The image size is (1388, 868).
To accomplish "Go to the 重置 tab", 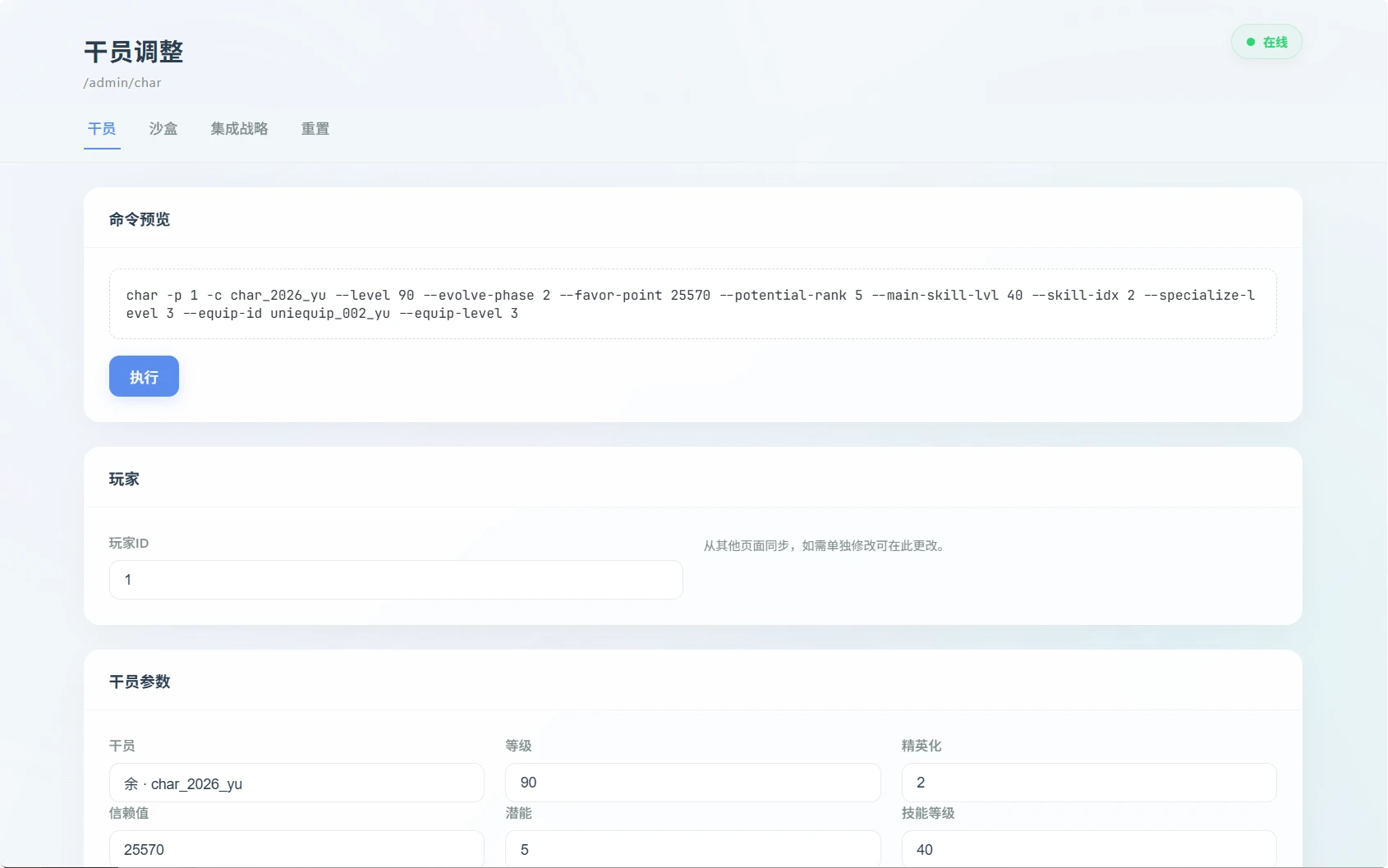I will click(x=315, y=129).
